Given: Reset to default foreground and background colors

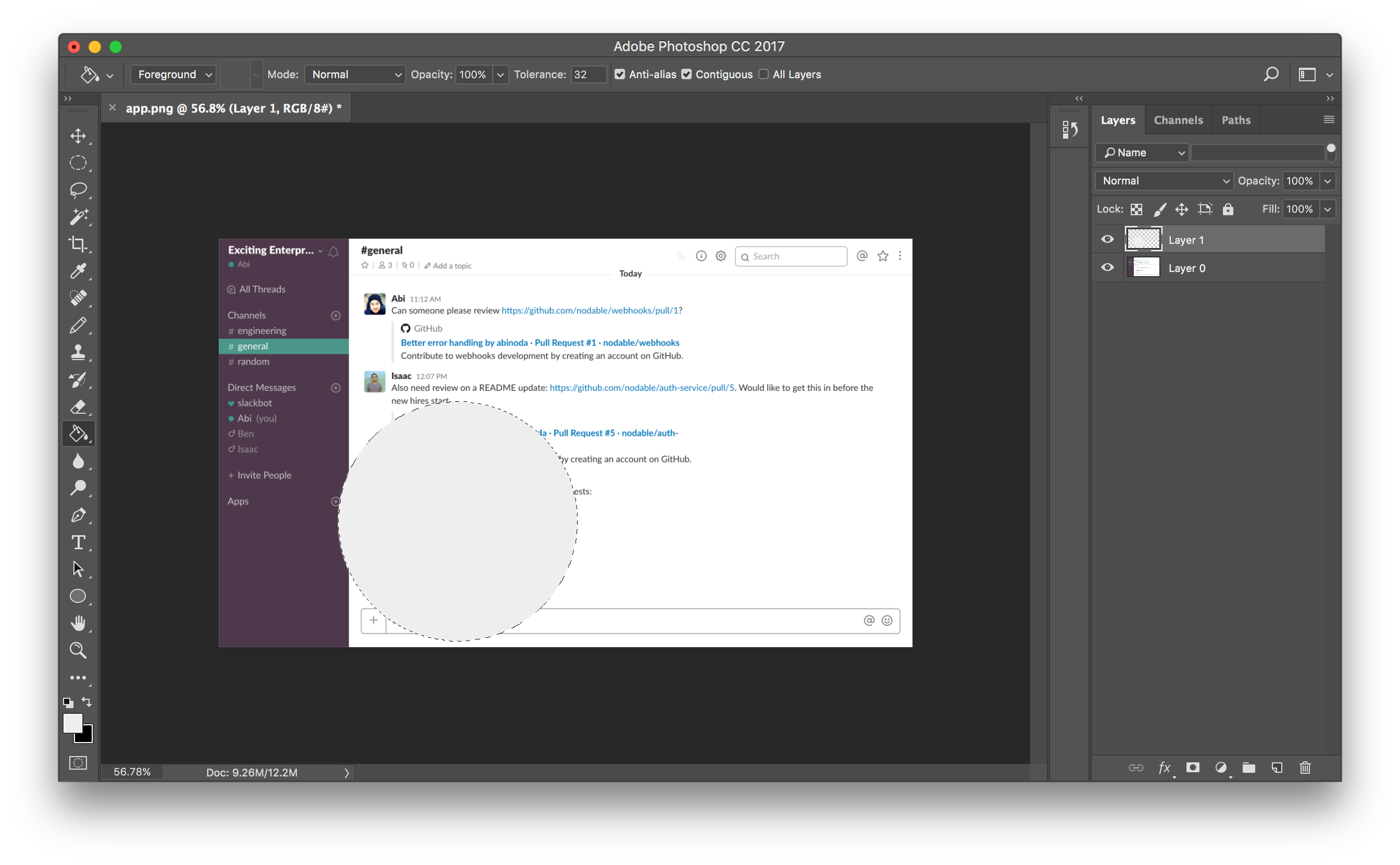Looking at the screenshot, I should tap(68, 702).
